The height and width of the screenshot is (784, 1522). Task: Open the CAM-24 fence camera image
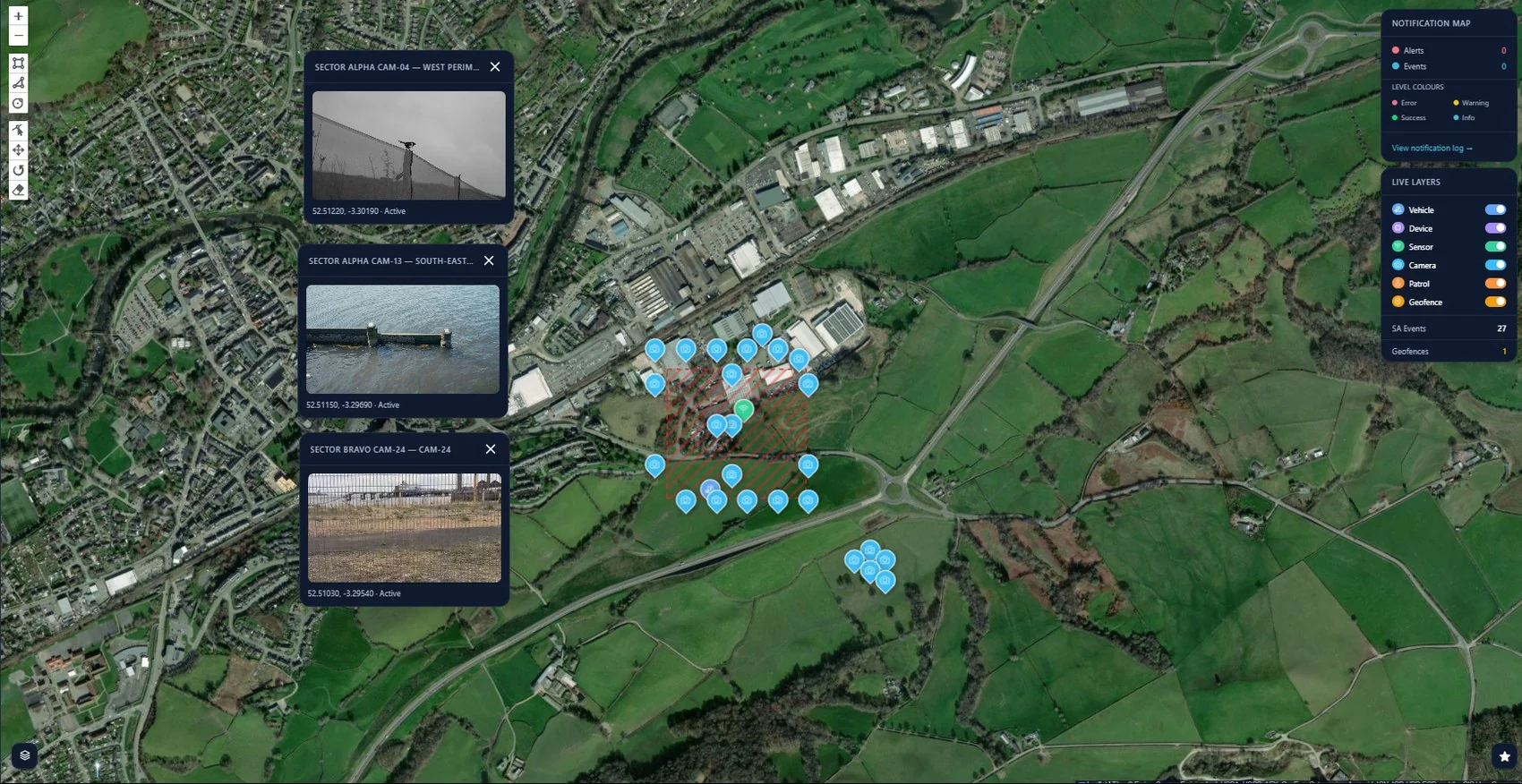405,528
